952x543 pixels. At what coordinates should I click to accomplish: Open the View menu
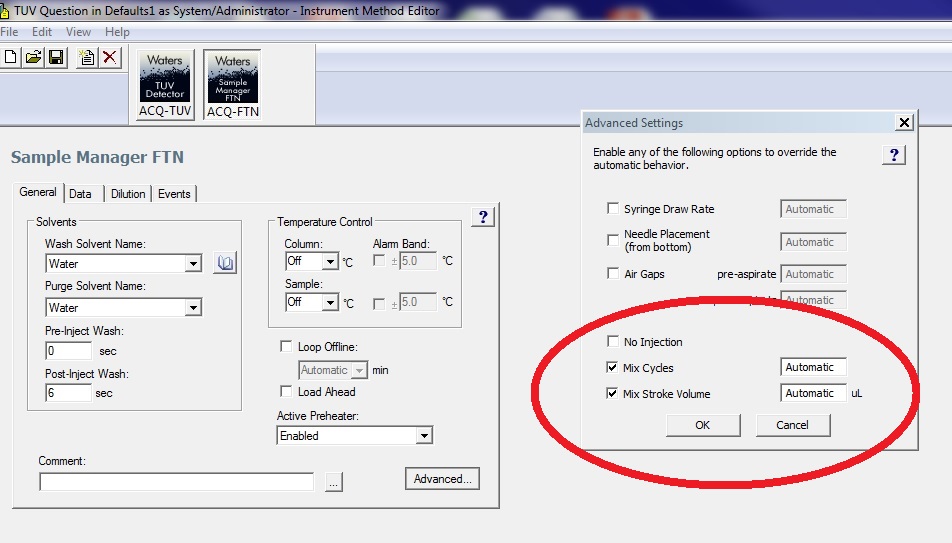tap(78, 32)
